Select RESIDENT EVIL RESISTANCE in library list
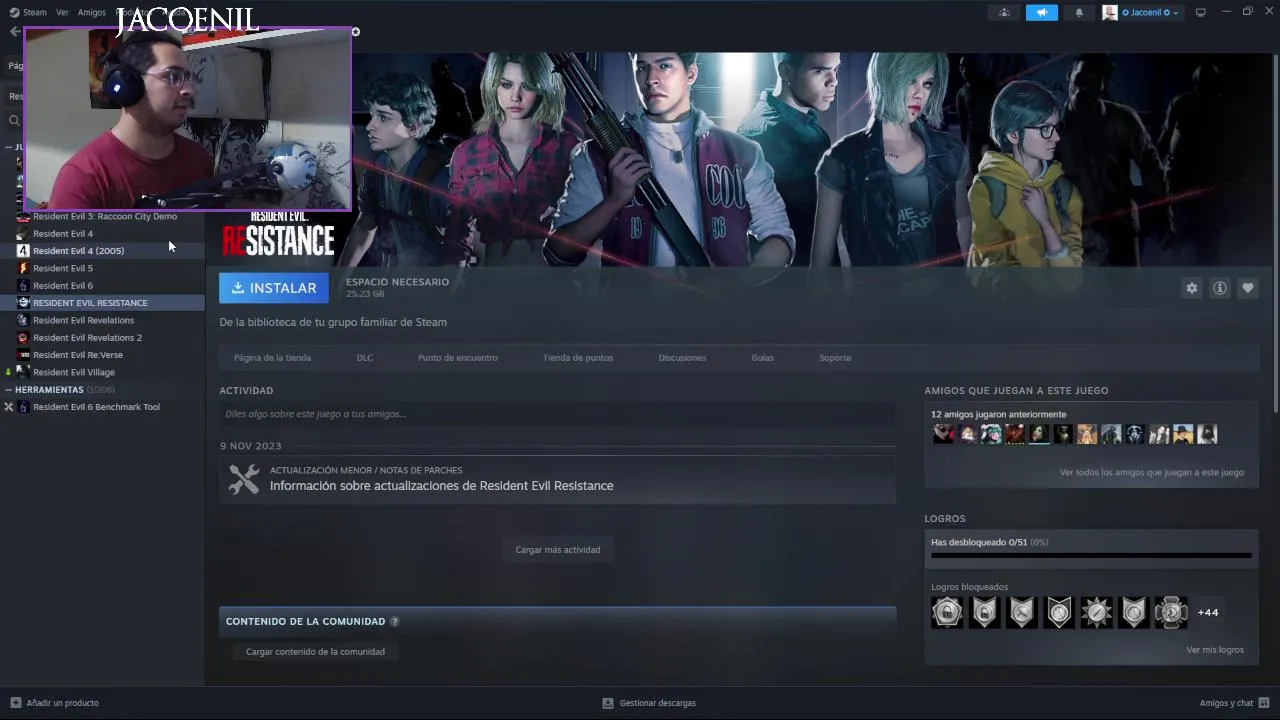 (x=102, y=303)
